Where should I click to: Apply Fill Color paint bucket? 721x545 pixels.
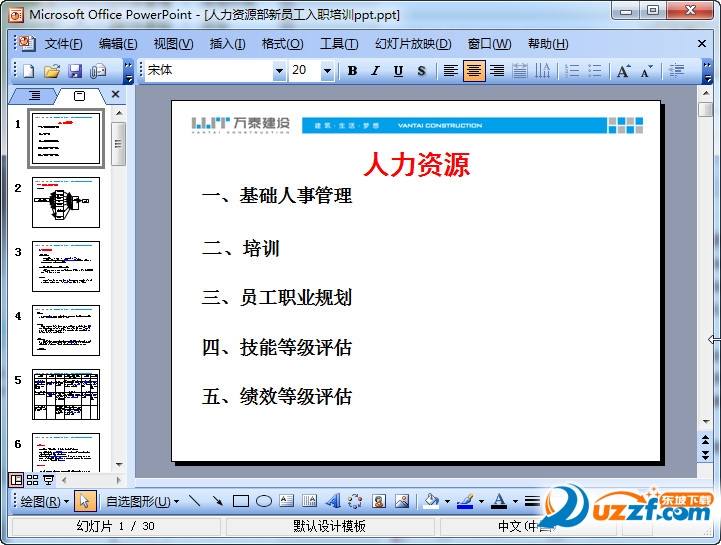[x=431, y=501]
